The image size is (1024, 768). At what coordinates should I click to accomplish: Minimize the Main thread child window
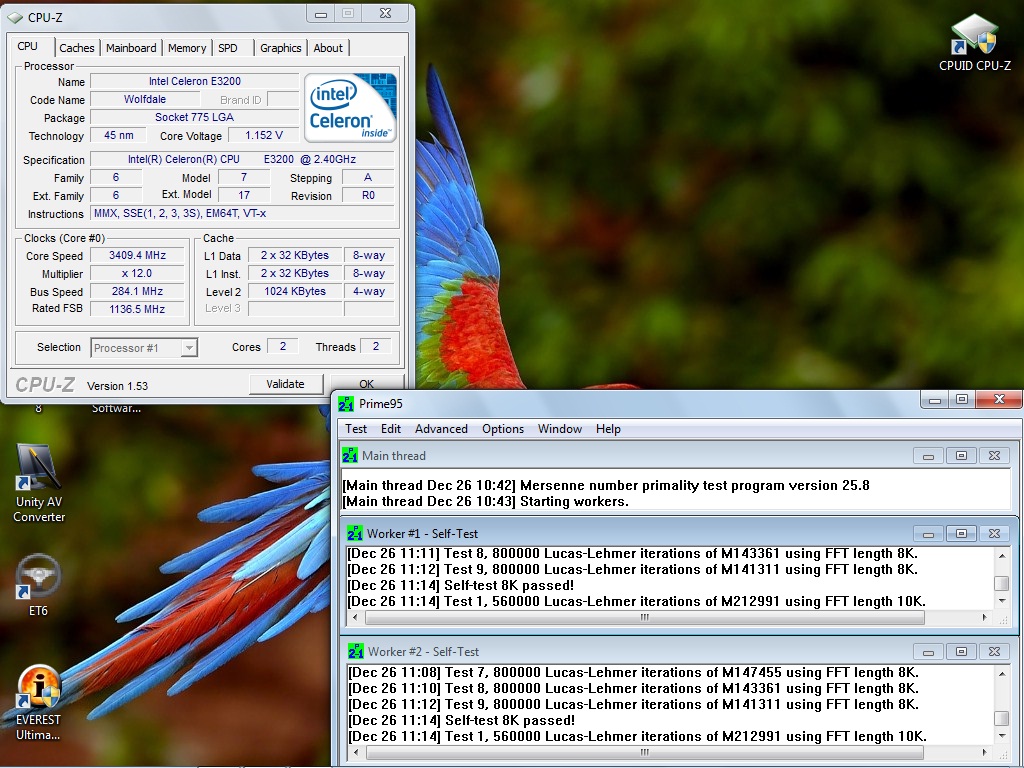(x=928, y=456)
